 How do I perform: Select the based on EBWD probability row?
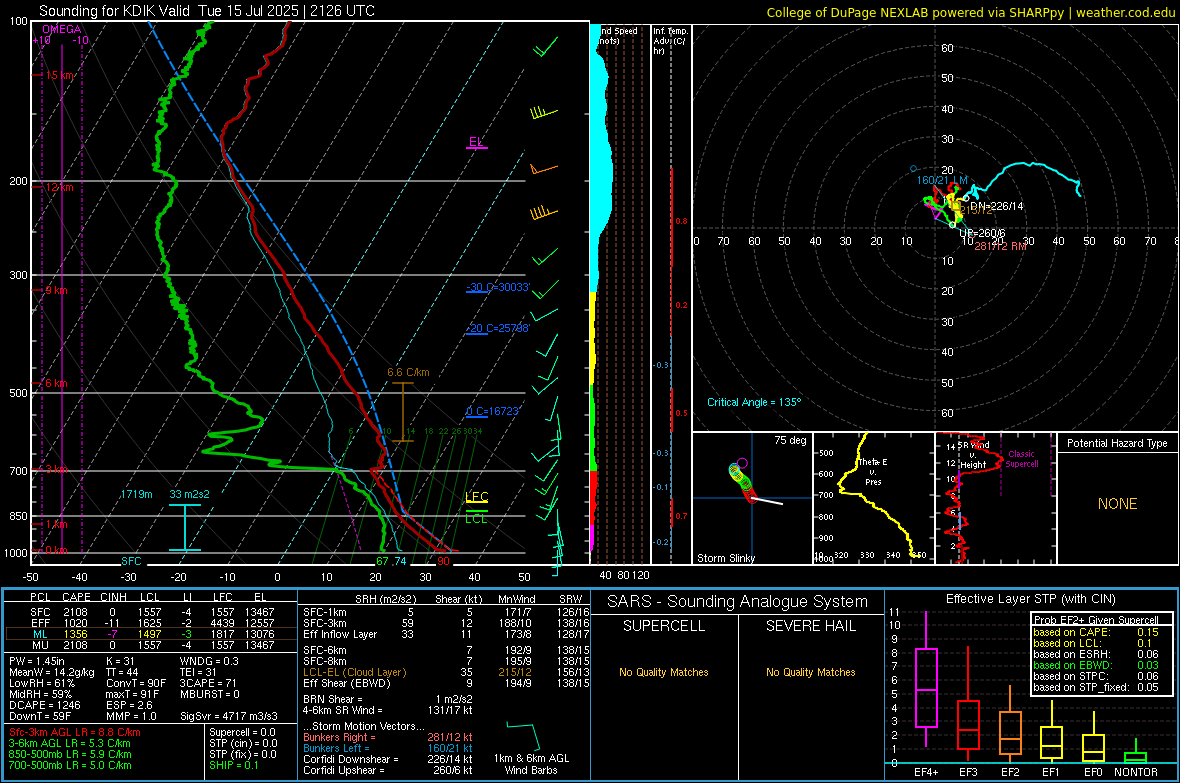coord(1096,665)
